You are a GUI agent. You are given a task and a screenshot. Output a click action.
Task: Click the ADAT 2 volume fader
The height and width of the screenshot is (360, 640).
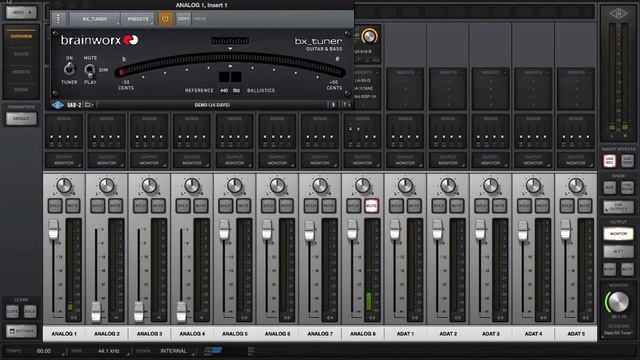tap(438, 230)
